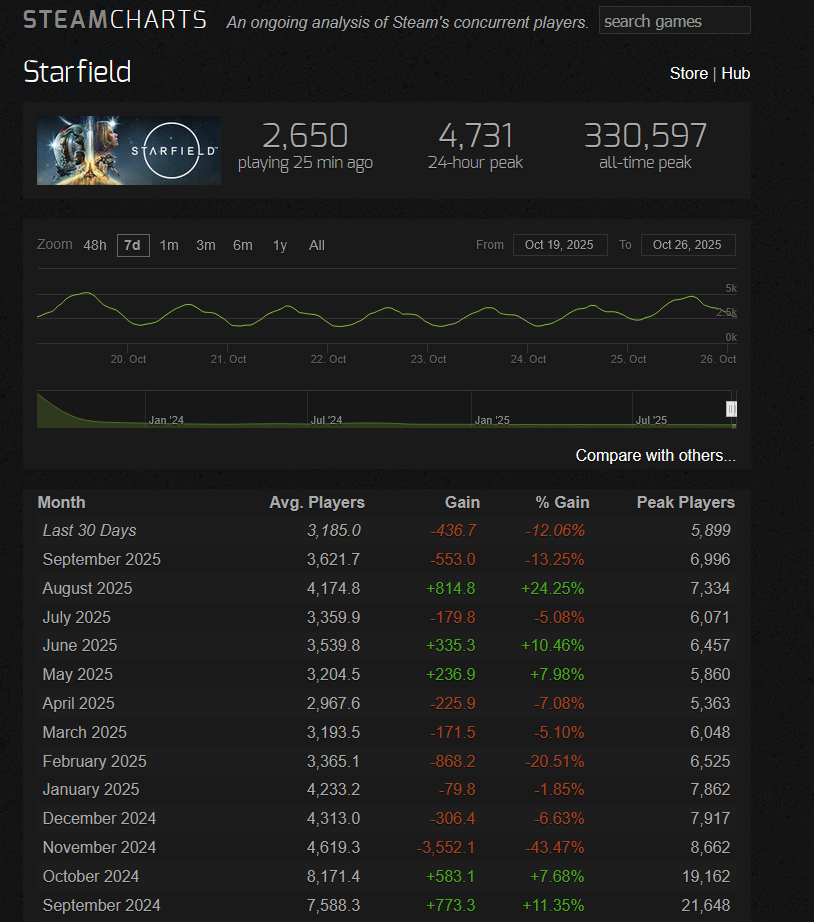Select the February 2025 row label

tap(94, 761)
